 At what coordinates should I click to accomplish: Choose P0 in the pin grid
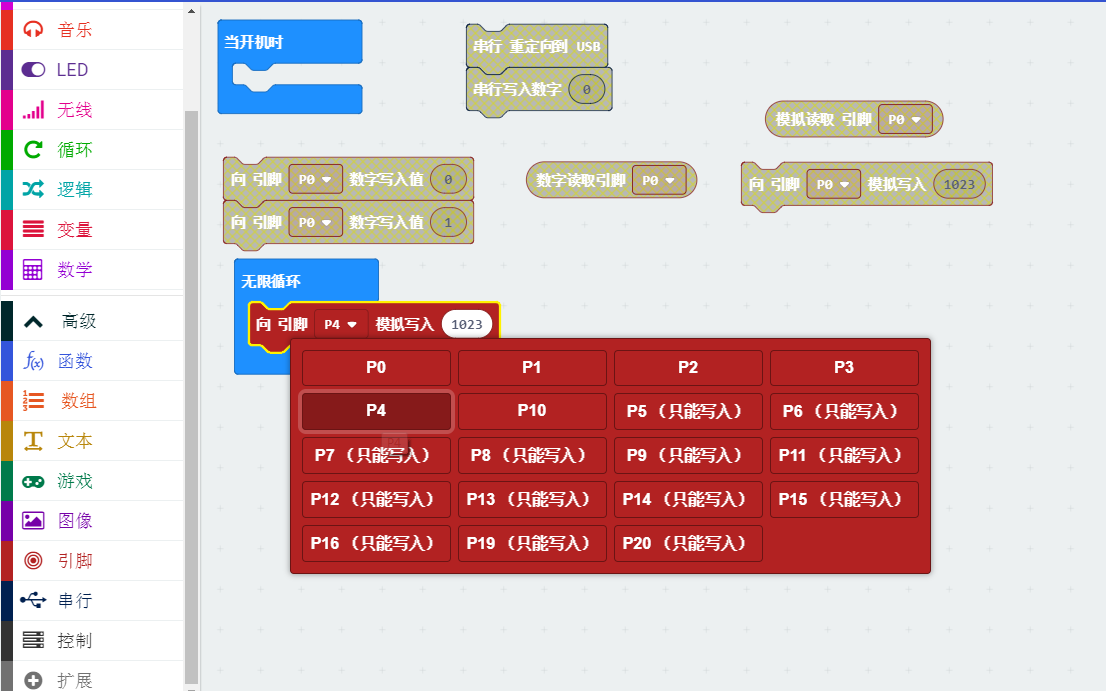click(376, 367)
